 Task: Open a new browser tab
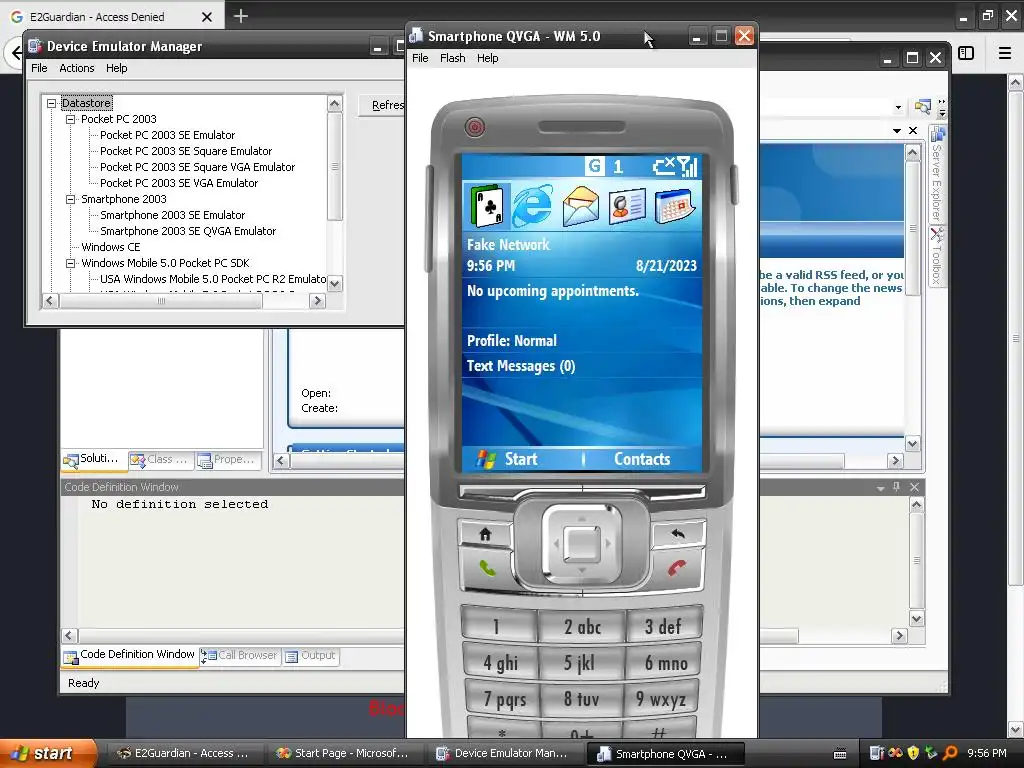240,16
